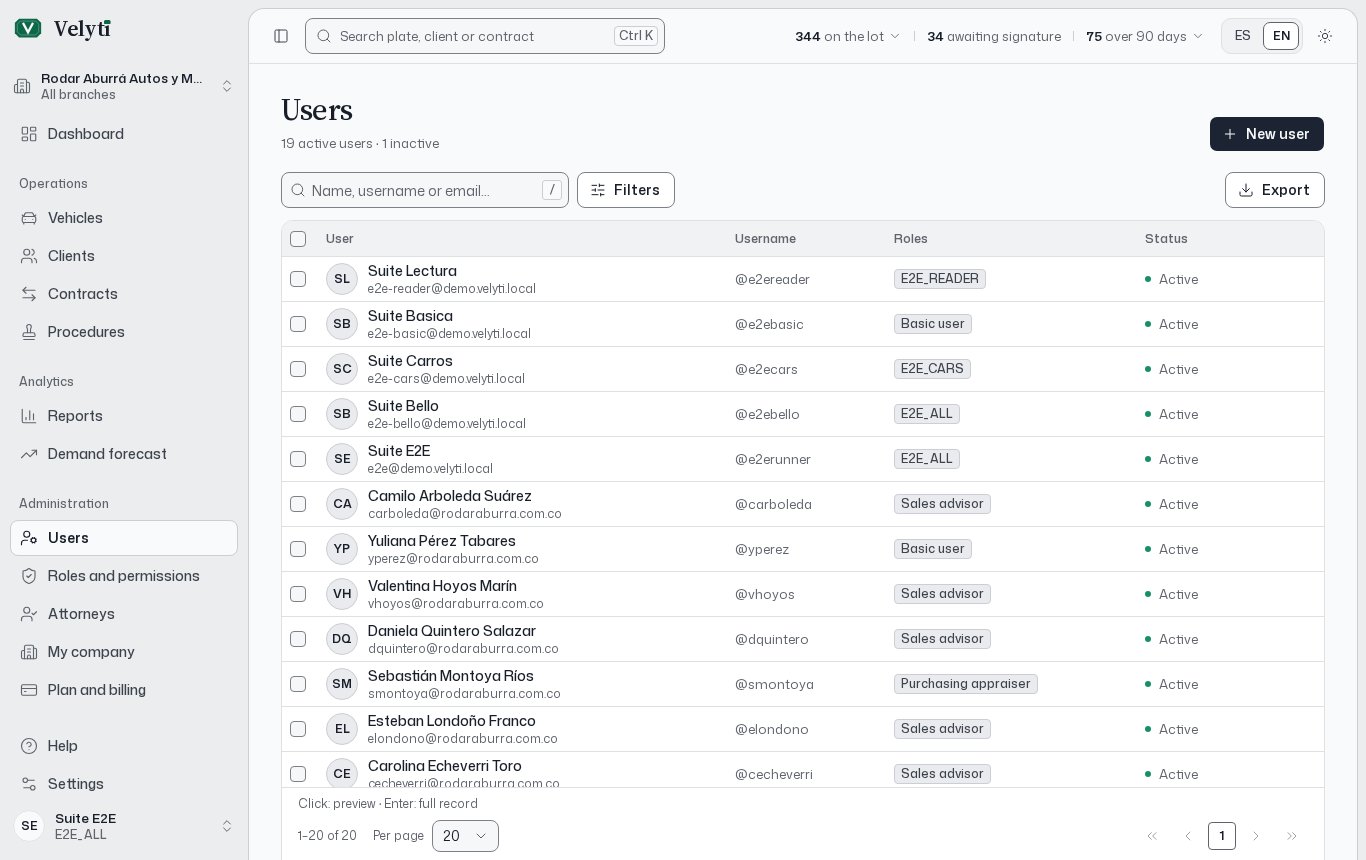Click the YP avatar for Yuliana Pérez
This screenshot has width=1366, height=860.
[342, 549]
